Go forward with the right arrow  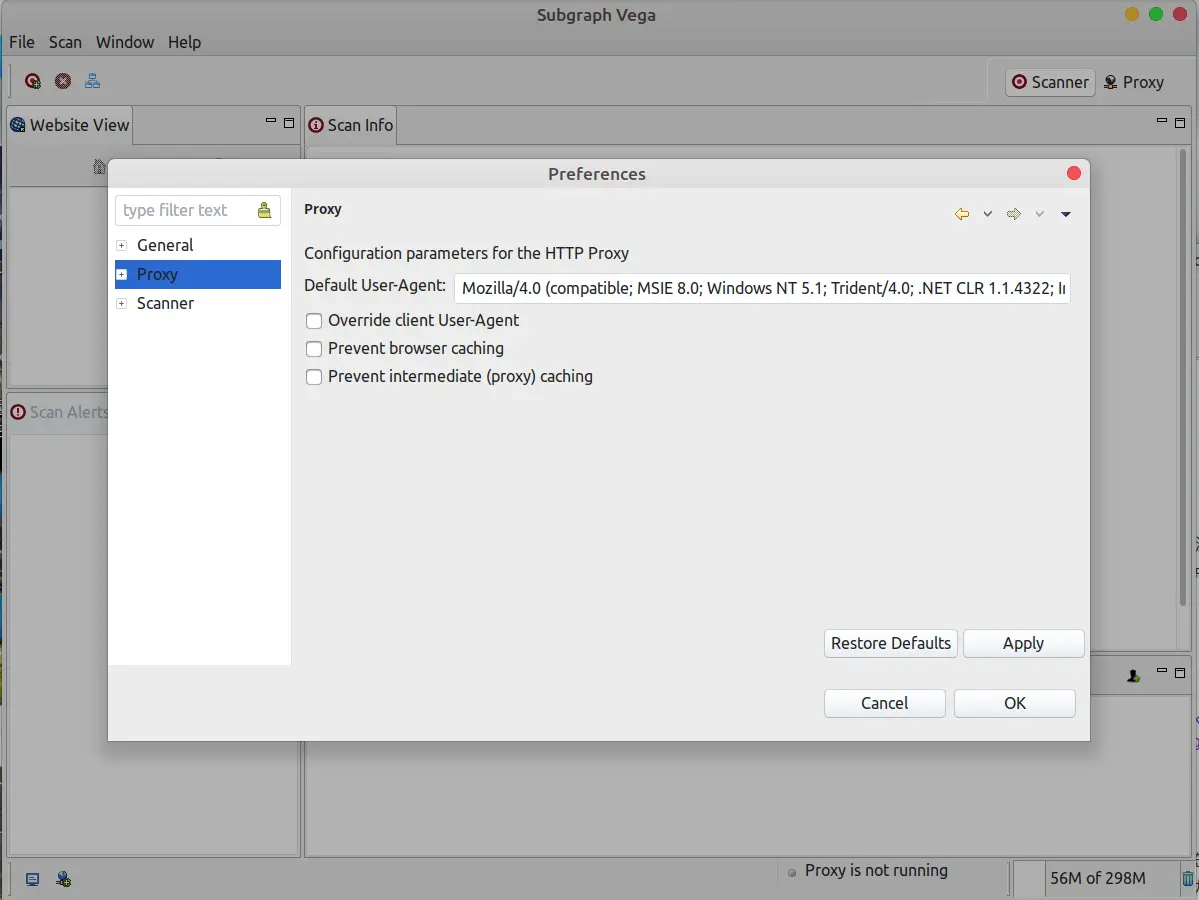[x=1014, y=214]
